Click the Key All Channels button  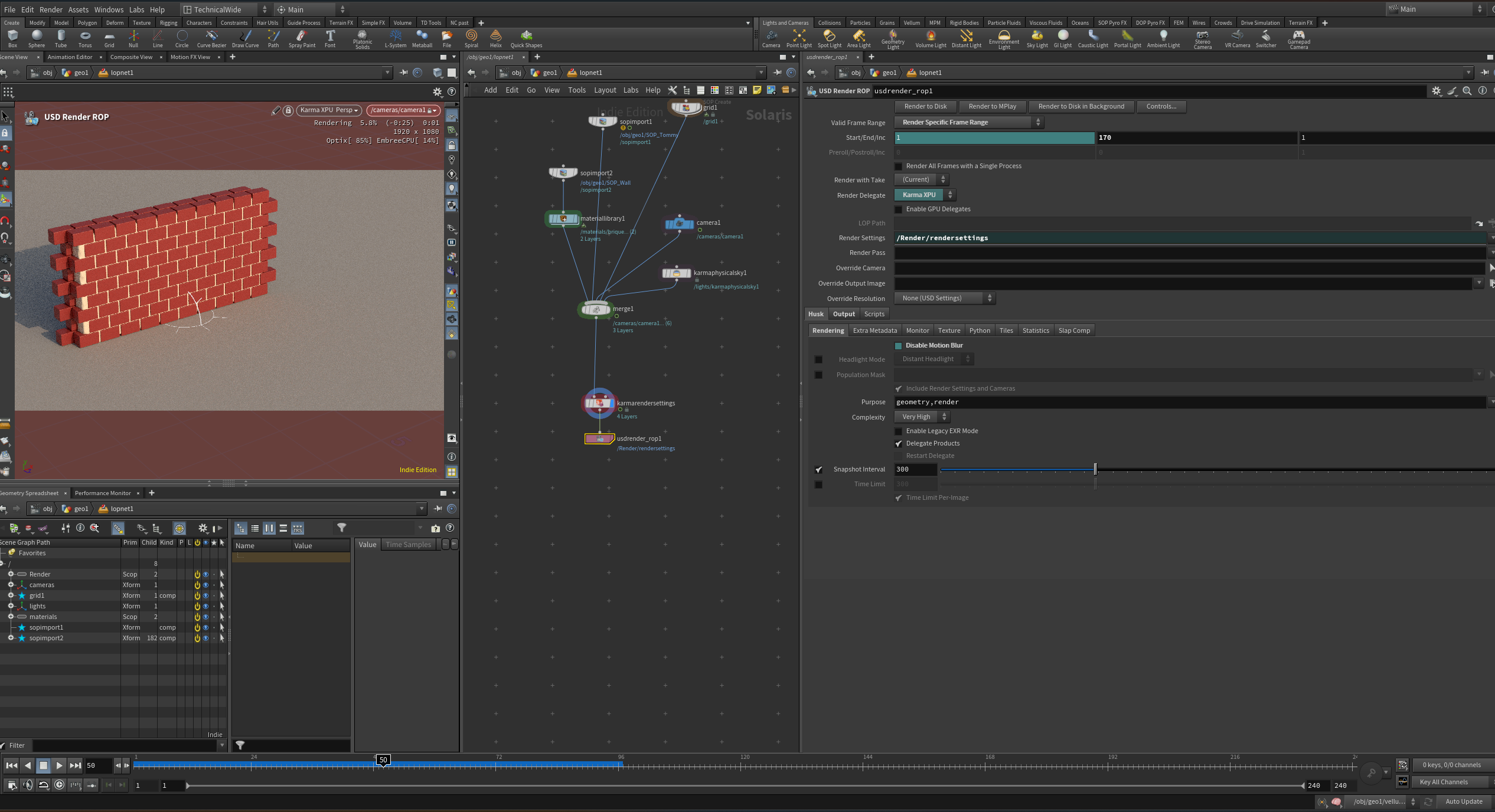click(1444, 782)
